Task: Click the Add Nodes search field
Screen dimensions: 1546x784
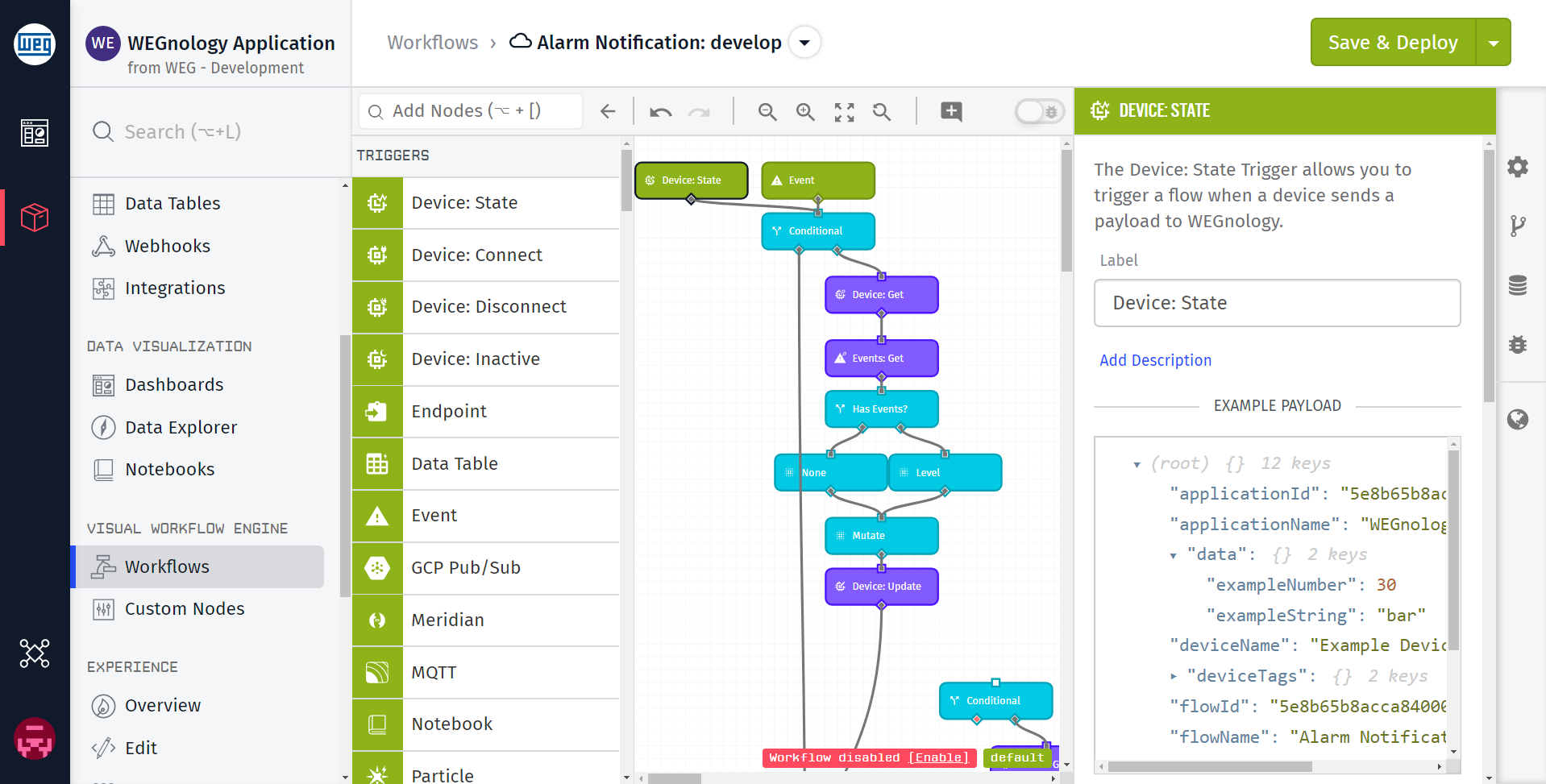Action: [471, 111]
